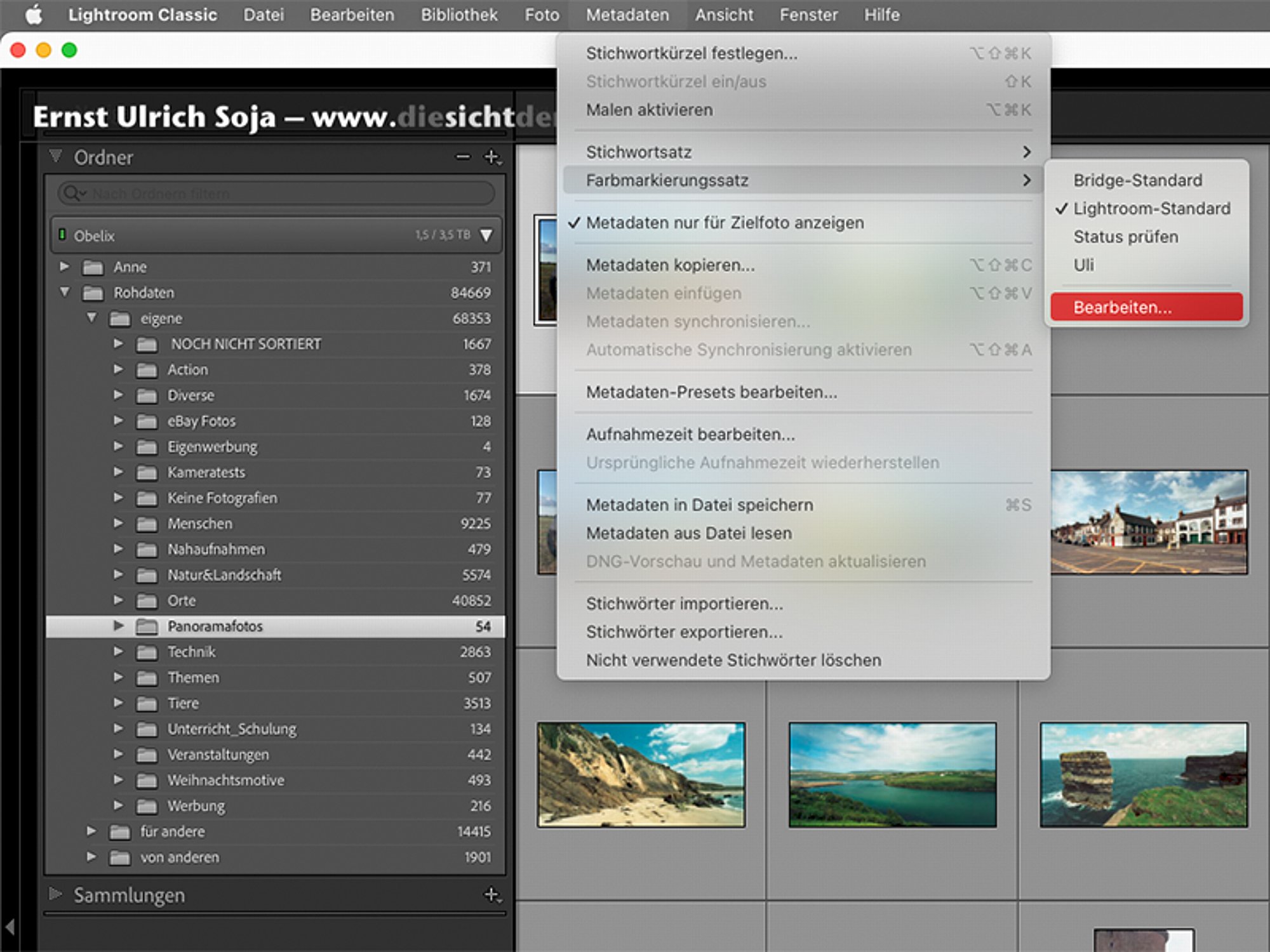Open the Apple menu
The height and width of the screenshot is (952, 1270).
pos(34,15)
